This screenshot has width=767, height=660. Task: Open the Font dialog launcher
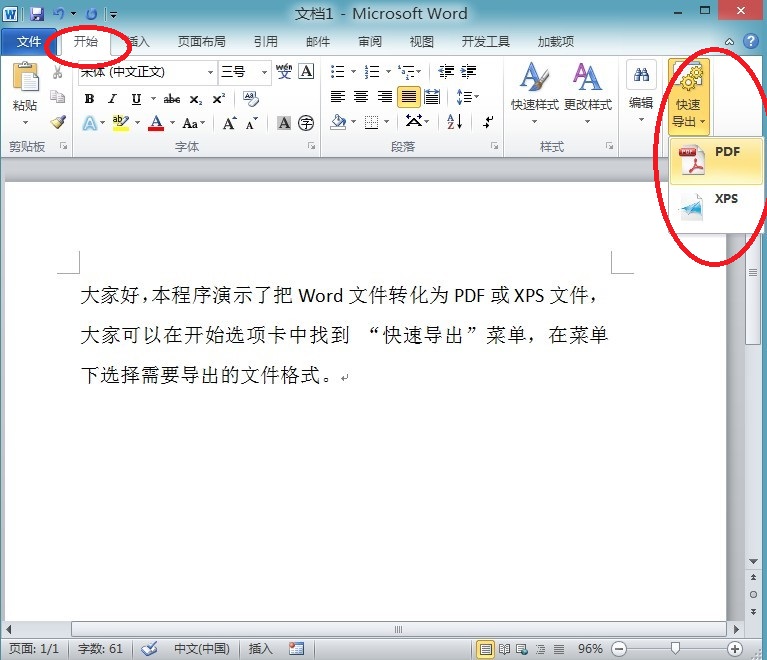pos(311,146)
